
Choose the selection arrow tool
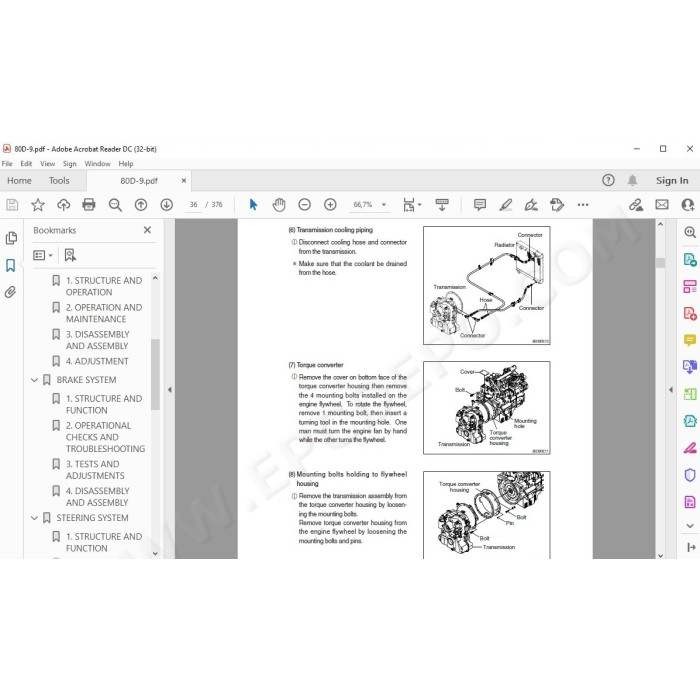pyautogui.click(x=253, y=205)
